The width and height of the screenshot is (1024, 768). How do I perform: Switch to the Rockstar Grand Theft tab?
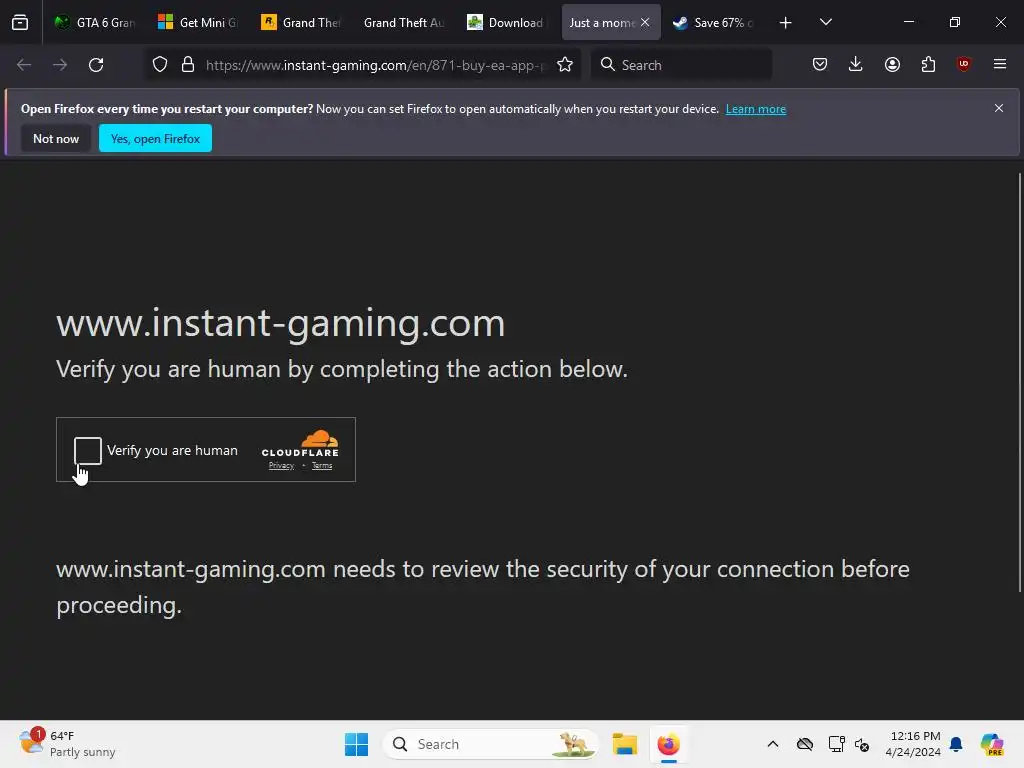[302, 22]
